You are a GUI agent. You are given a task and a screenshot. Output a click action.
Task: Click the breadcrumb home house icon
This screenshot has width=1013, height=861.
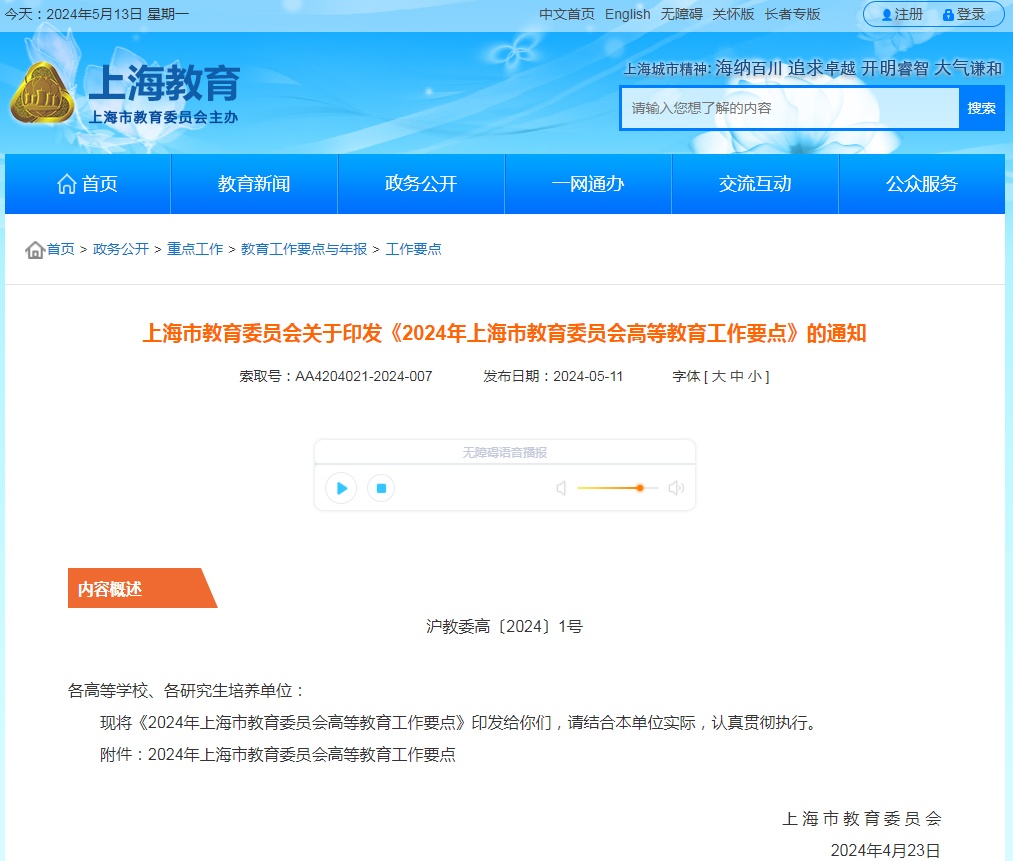[34, 249]
